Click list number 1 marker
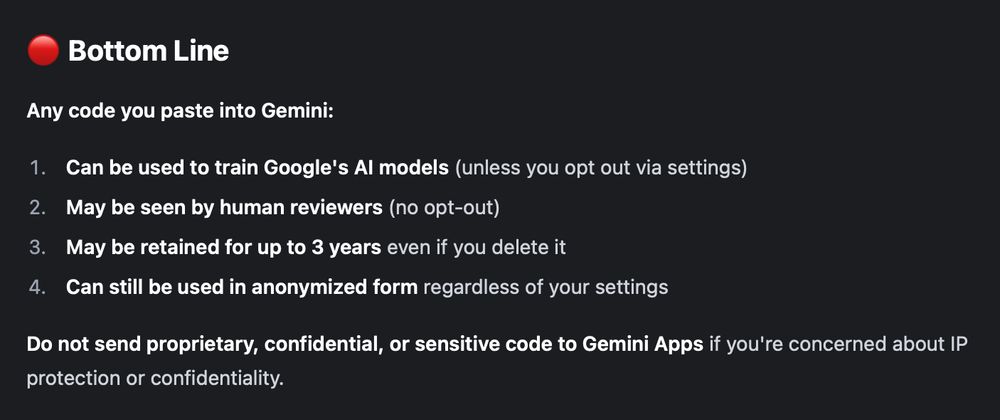This screenshot has height=420, width=1000. click(x=38, y=168)
